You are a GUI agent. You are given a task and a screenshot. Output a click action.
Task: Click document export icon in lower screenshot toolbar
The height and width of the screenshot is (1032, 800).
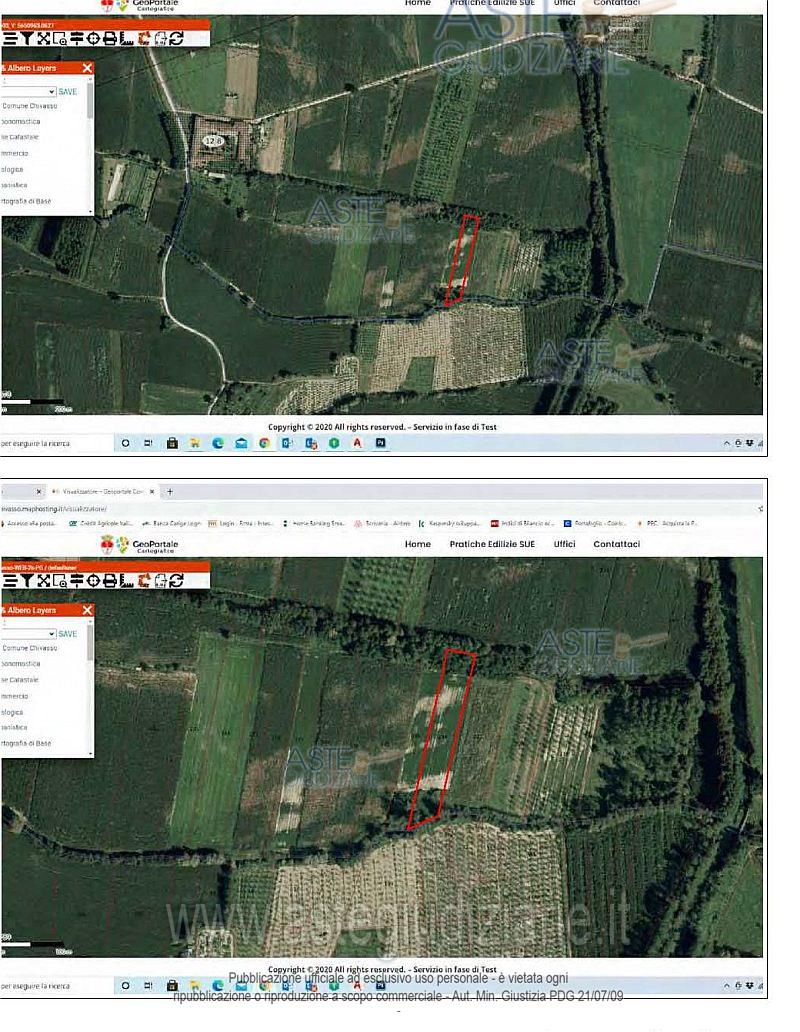point(160,580)
